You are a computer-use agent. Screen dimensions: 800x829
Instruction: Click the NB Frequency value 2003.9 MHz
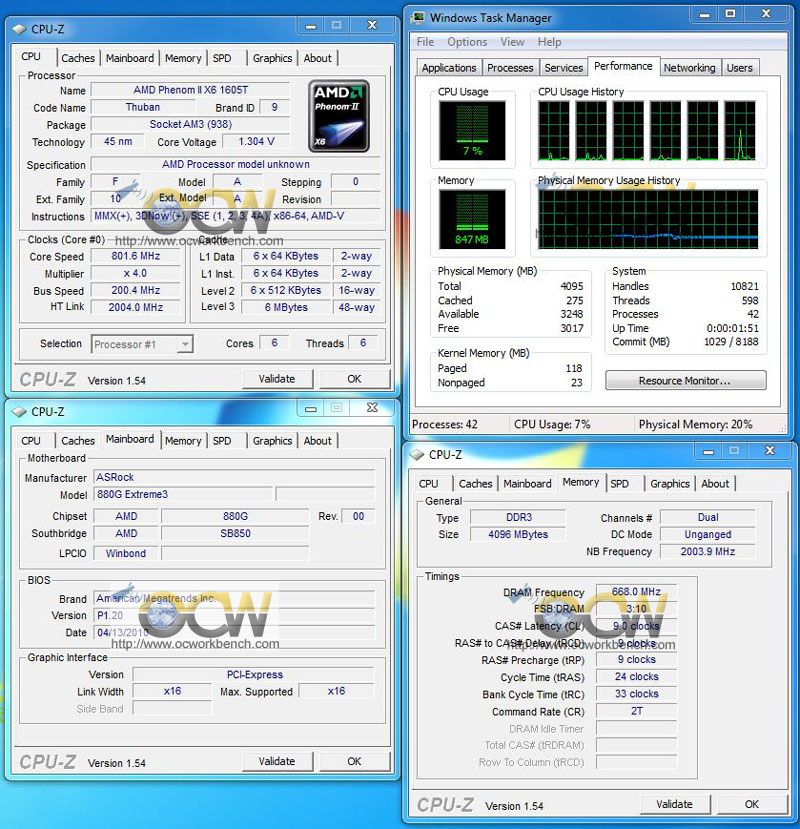point(707,551)
